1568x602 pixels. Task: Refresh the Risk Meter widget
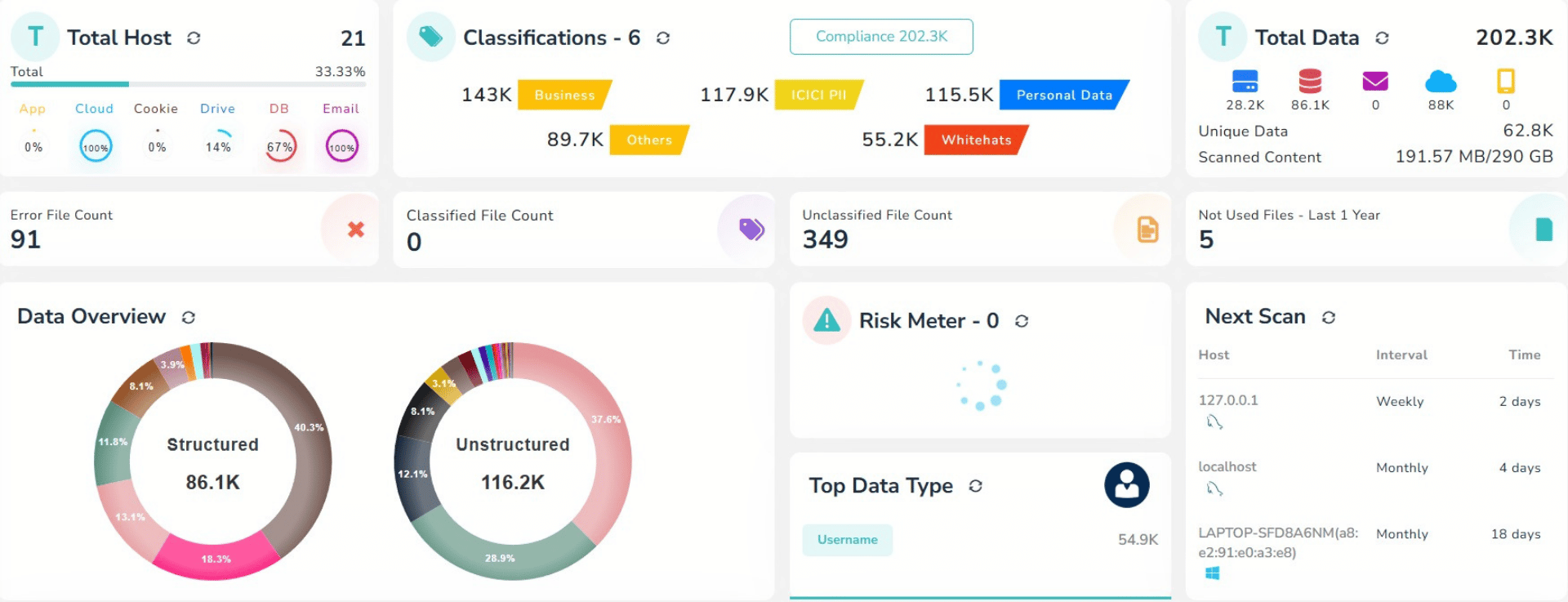pos(1022,321)
